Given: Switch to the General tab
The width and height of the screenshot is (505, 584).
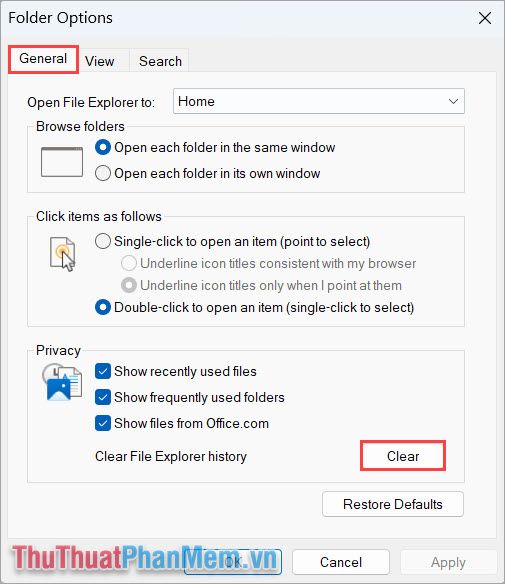Looking at the screenshot, I should pos(43,59).
